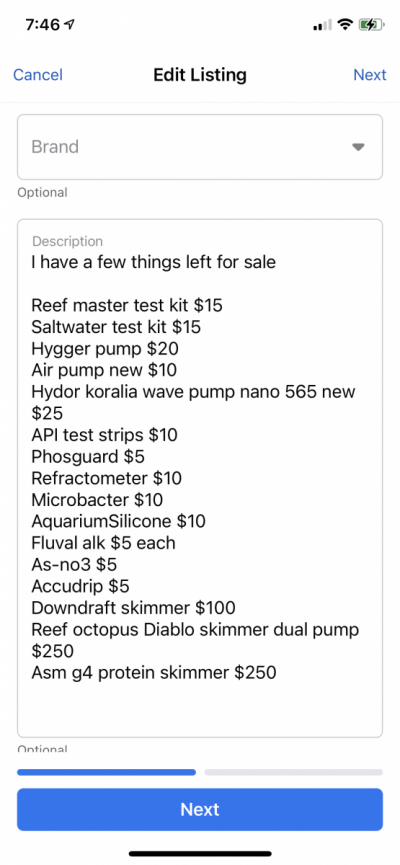This screenshot has width=400, height=865.
Task: Tap the location arrow beside the time
Action: tap(70, 25)
